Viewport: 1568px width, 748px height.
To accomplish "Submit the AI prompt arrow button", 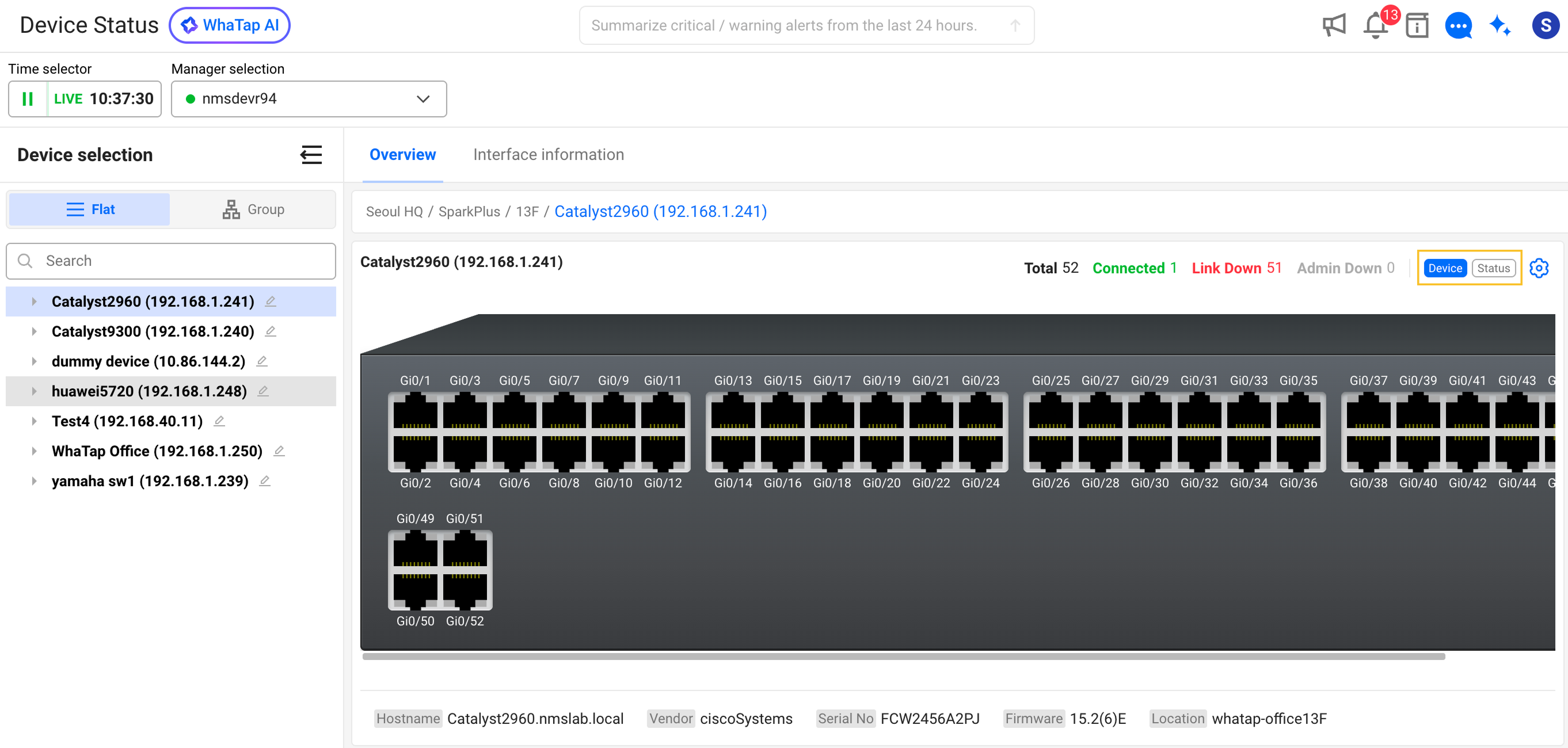I will coord(1015,25).
